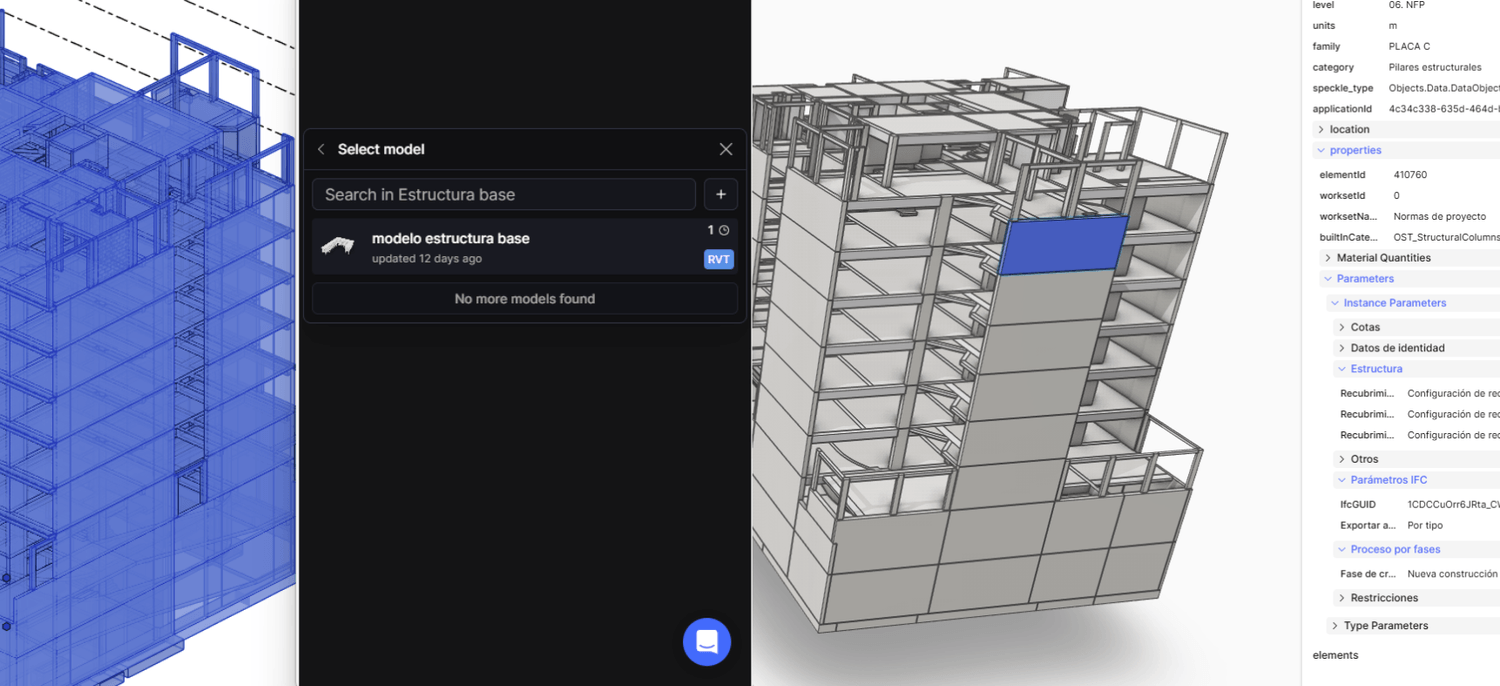
Task: Open the chat support bubble
Action: point(707,641)
